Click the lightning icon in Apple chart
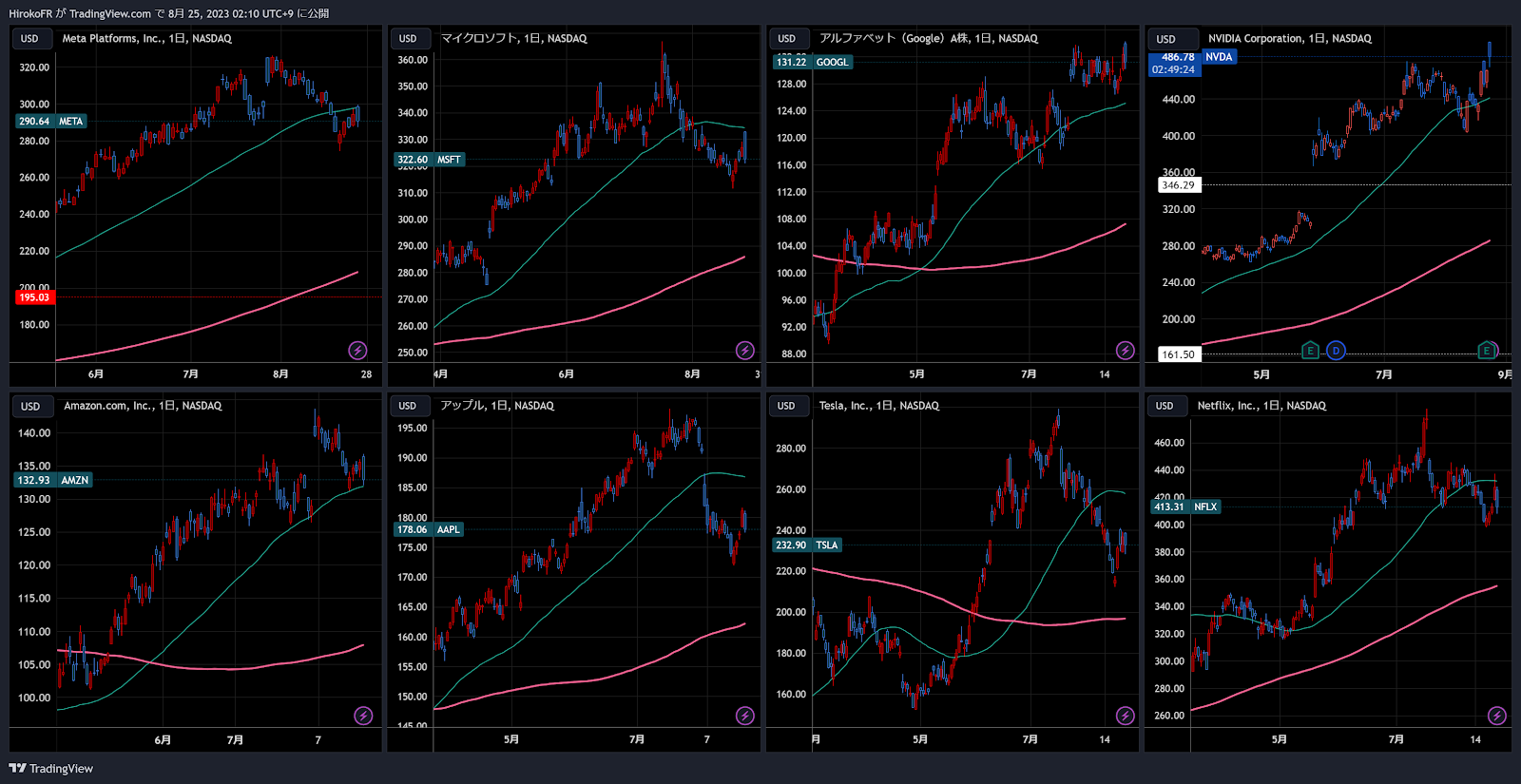This screenshot has height=784, width=1521. pos(745,716)
